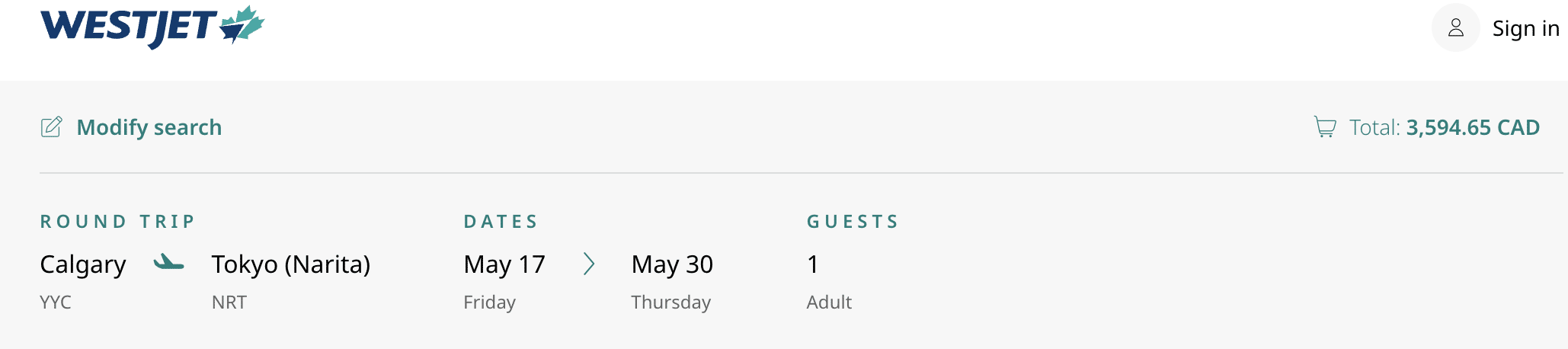Click the airplane icon between cities
This screenshot has height=349, width=1568.
tap(168, 264)
